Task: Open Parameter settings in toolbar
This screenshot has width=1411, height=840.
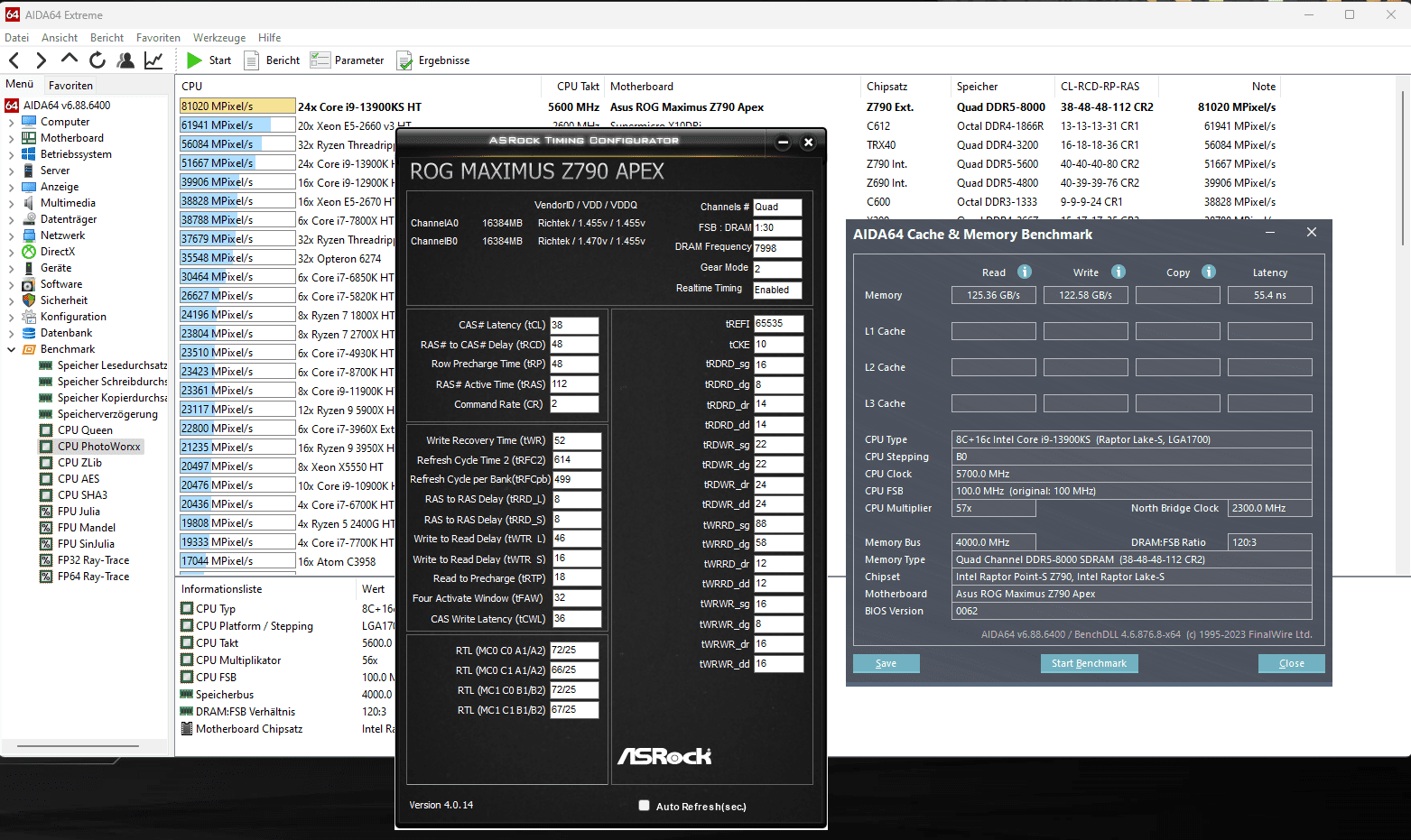Action: (348, 60)
